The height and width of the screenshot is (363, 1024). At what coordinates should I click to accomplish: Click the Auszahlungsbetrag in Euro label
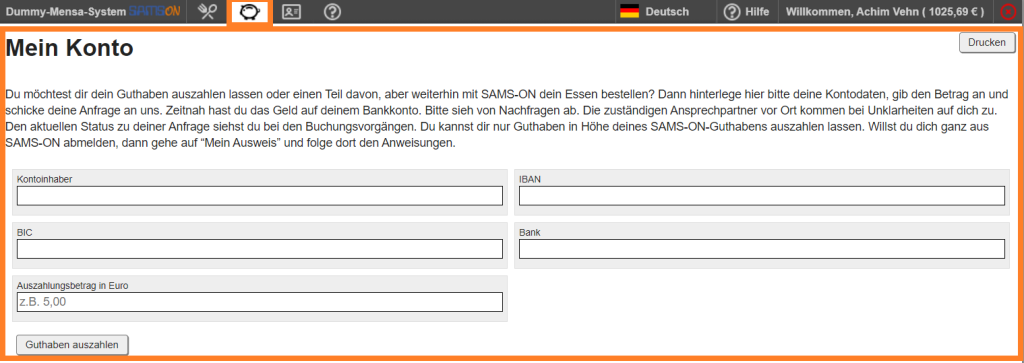click(73, 285)
